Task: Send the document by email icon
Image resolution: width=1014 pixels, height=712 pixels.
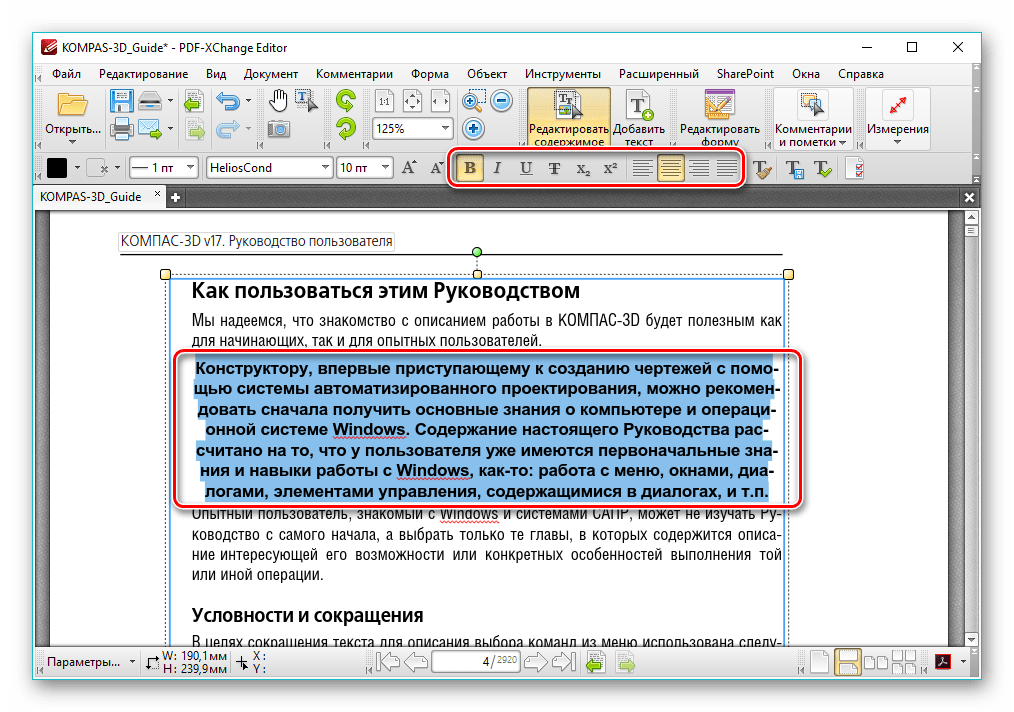Action: pos(150,129)
